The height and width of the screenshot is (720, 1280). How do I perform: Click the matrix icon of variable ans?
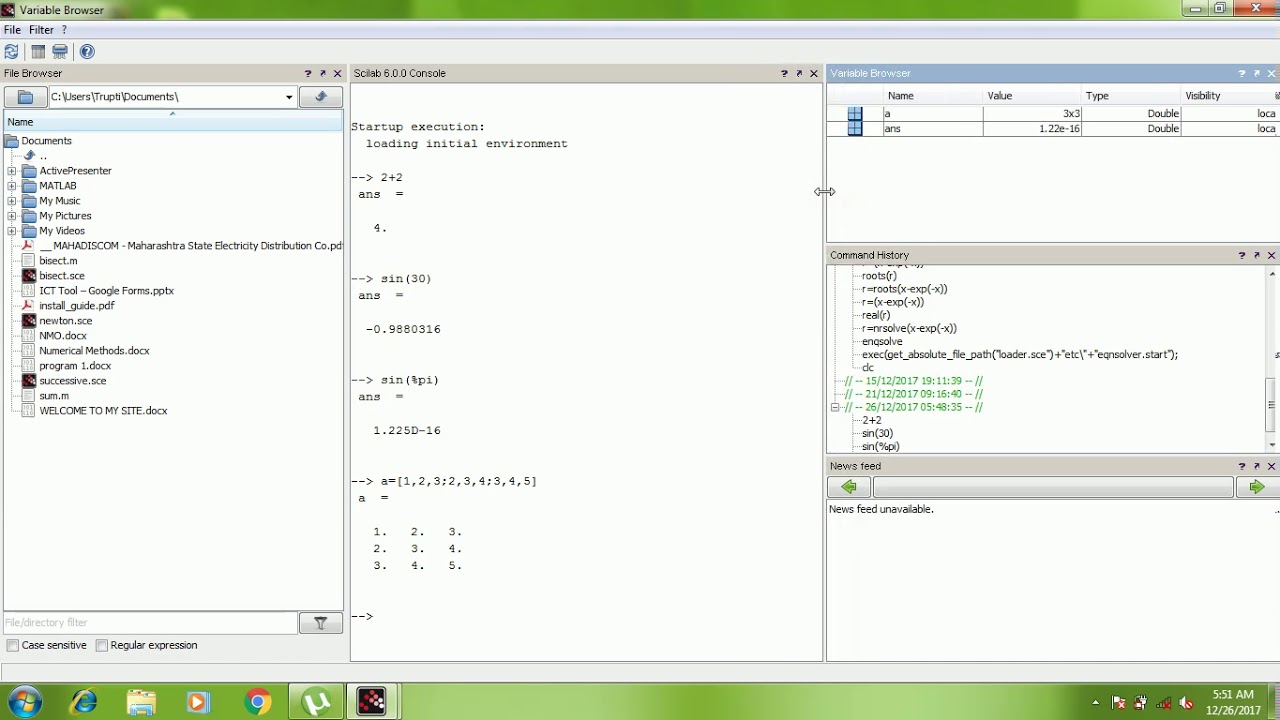[855, 129]
